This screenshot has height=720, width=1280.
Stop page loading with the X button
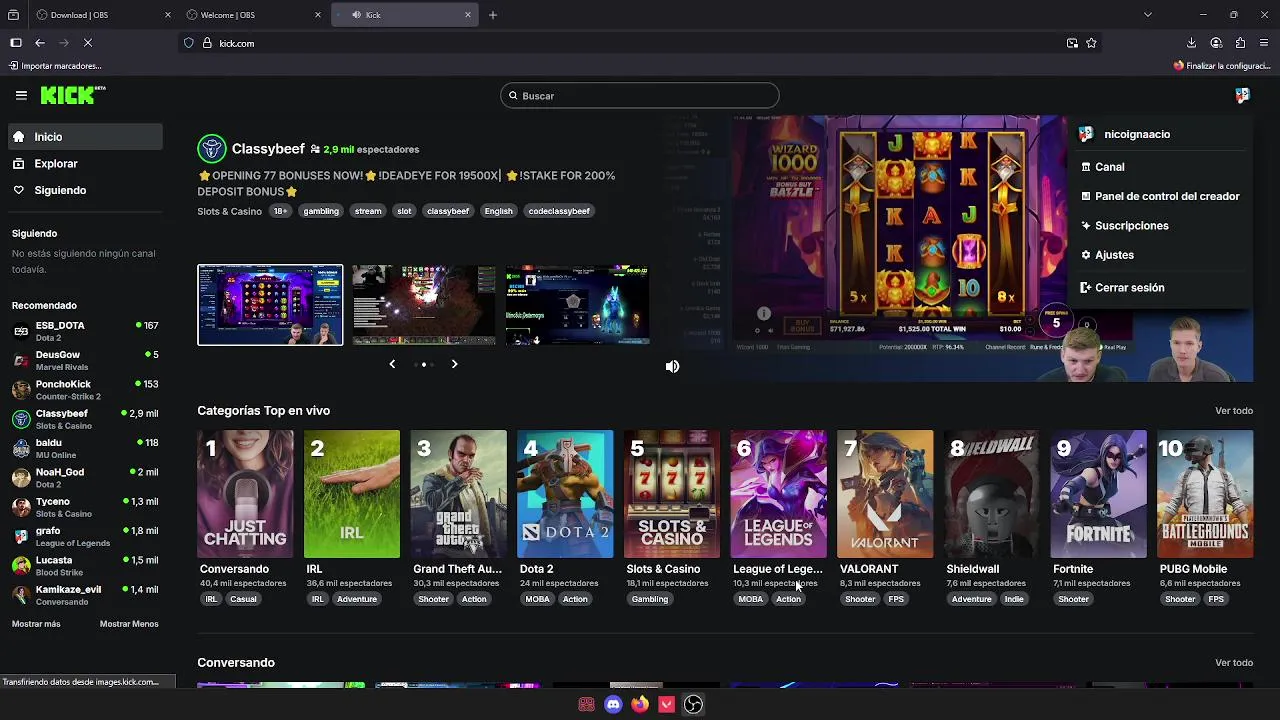pyautogui.click(x=87, y=43)
